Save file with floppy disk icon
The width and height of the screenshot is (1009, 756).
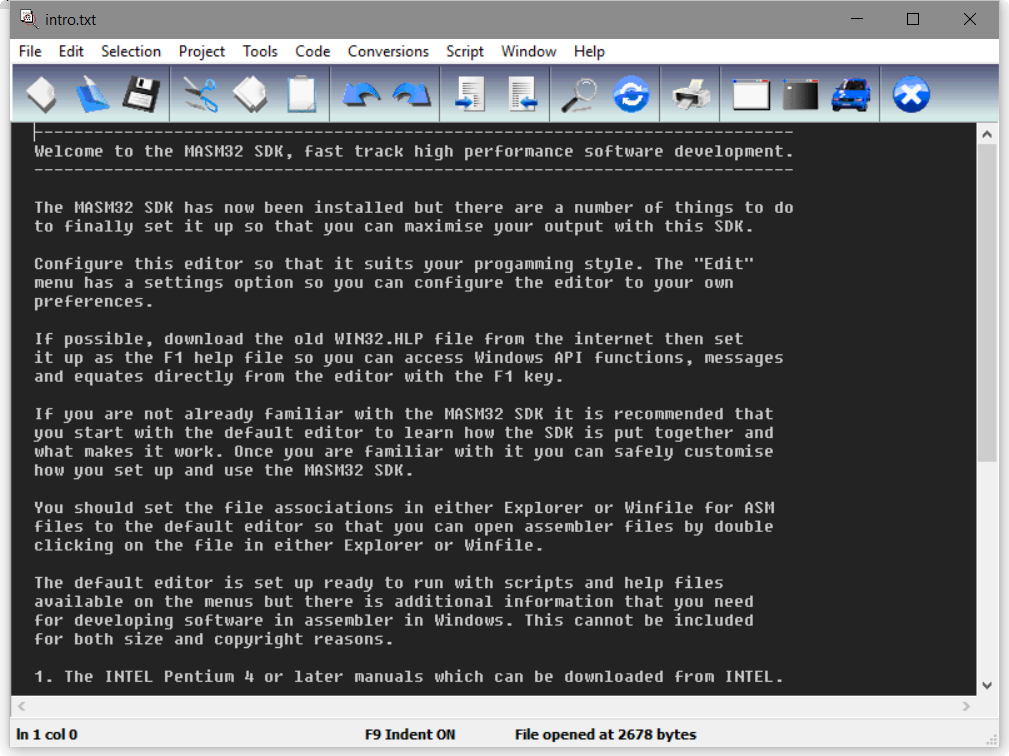(141, 95)
